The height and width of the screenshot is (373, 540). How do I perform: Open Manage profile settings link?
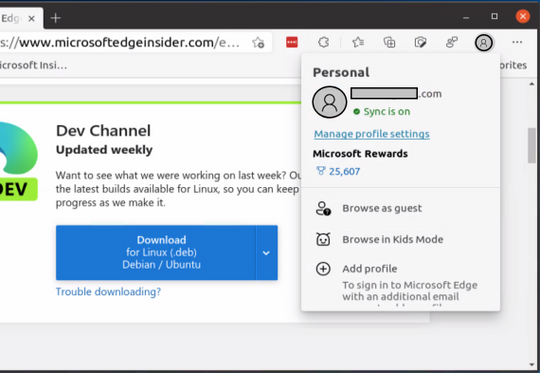372,134
